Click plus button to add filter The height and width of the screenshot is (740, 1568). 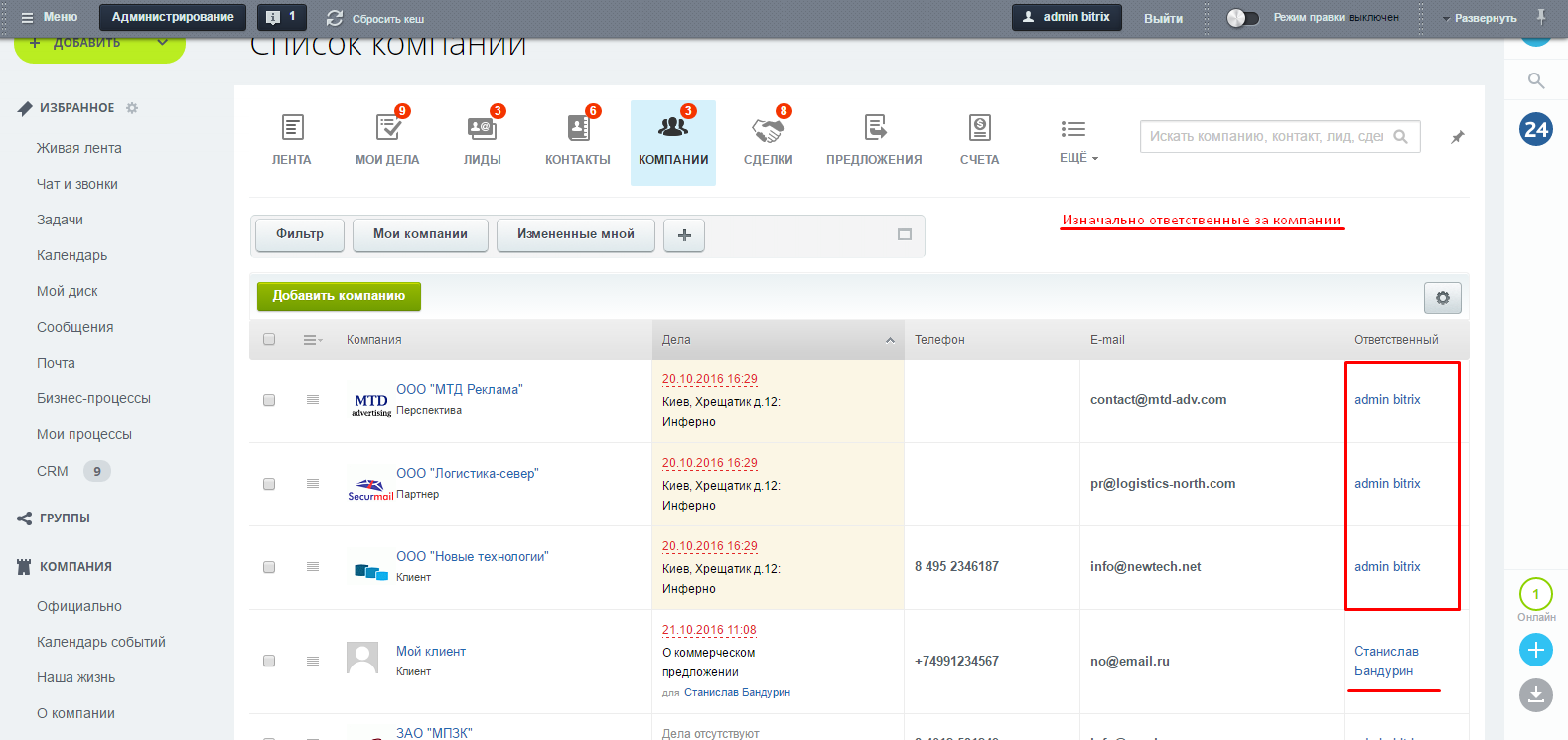(684, 235)
